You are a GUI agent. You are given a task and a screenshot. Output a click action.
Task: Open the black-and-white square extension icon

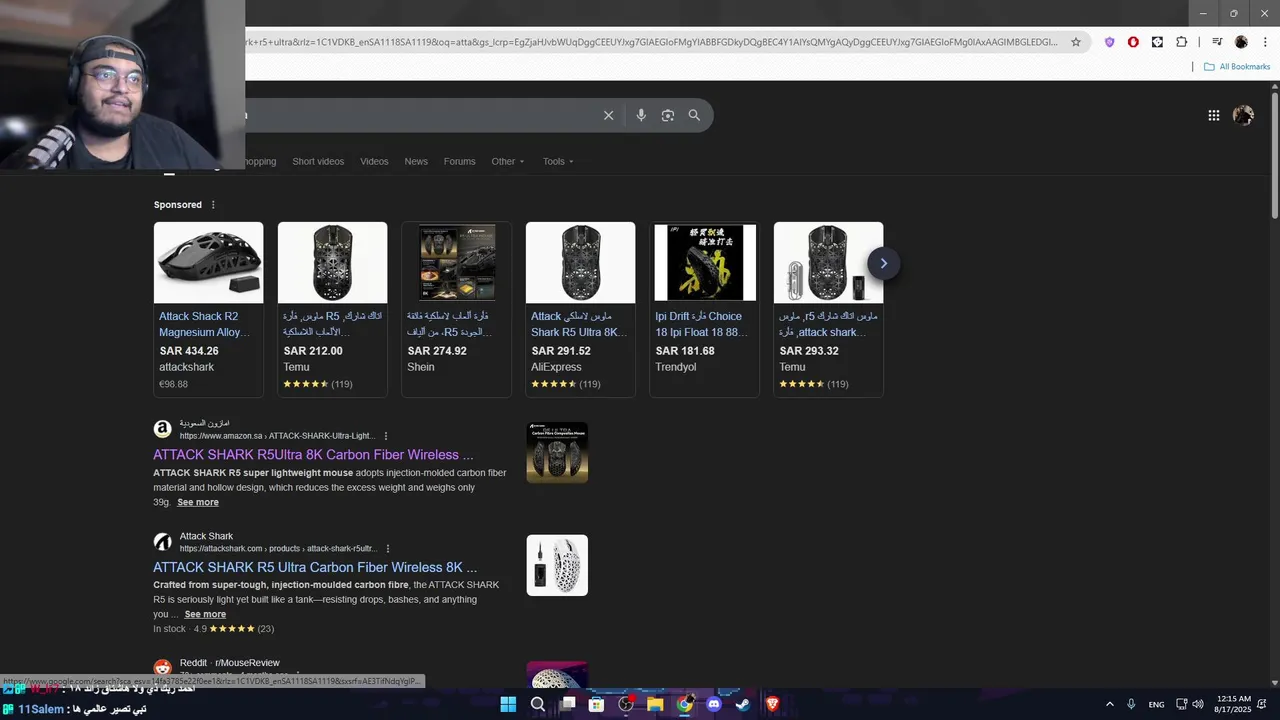(1157, 42)
